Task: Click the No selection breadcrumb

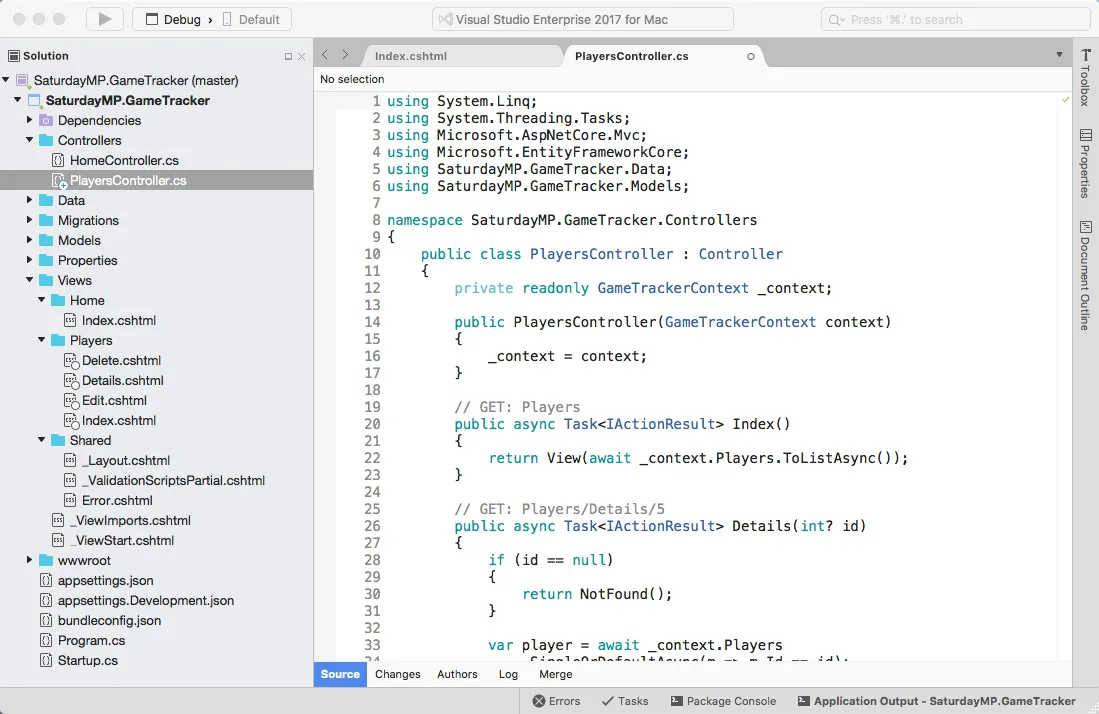Action: pos(352,79)
